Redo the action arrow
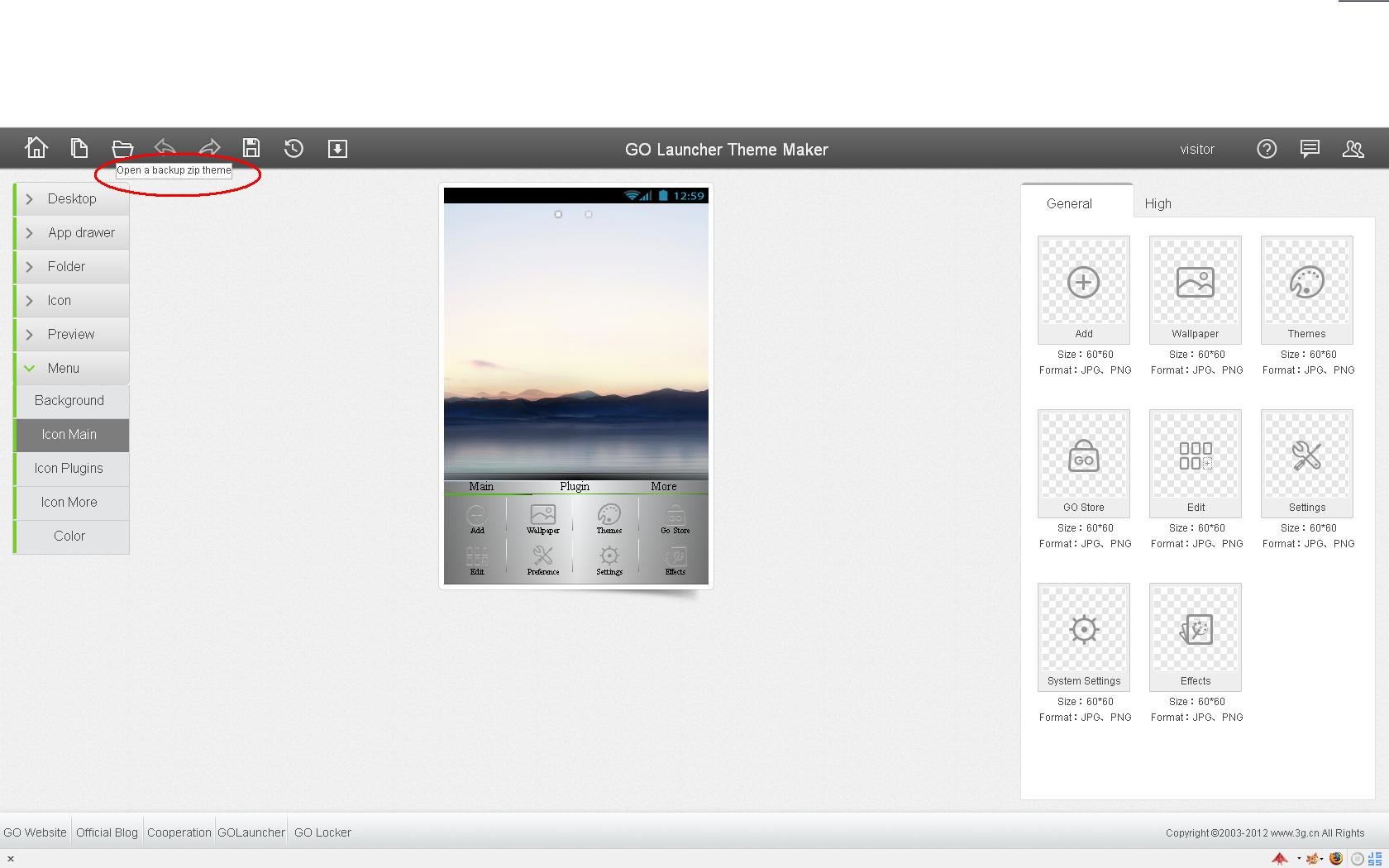The height and width of the screenshot is (868, 1389). pyautogui.click(x=209, y=148)
